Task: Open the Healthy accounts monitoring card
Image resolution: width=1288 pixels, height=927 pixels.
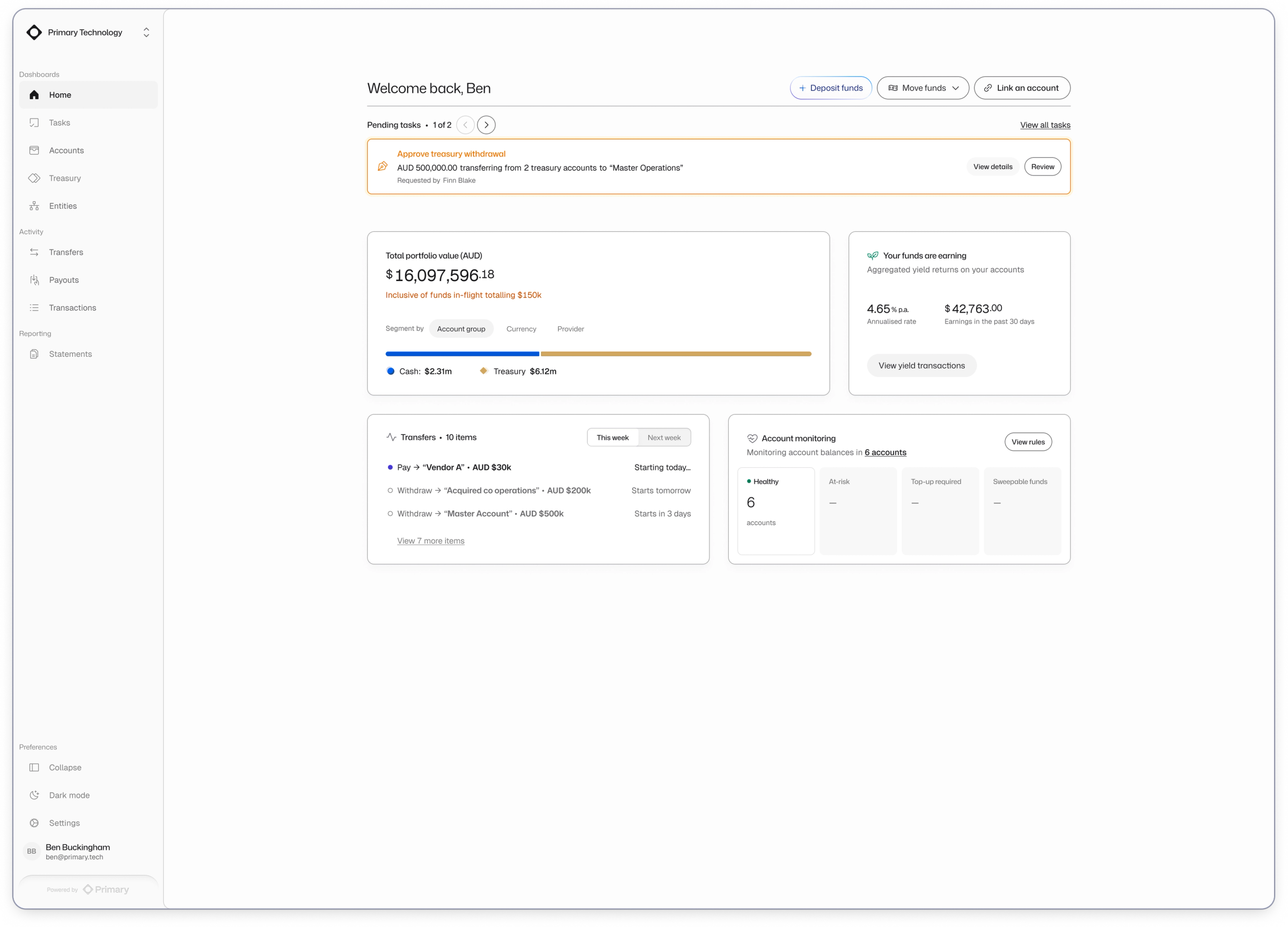Action: pos(776,511)
